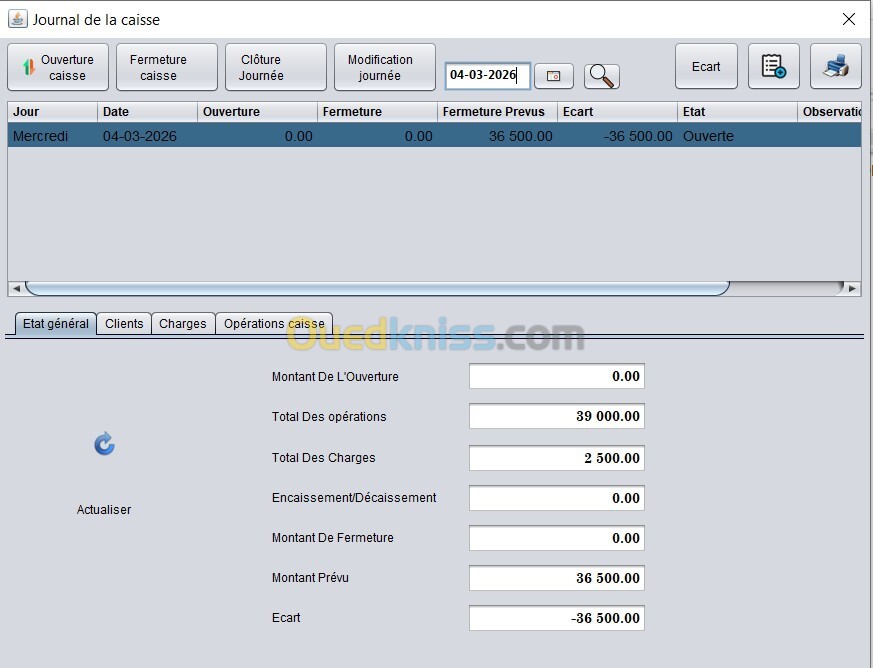Screen dimensions: 873x668
Task: Click the Ouverture caisse button
Action: pyautogui.click(x=58, y=67)
